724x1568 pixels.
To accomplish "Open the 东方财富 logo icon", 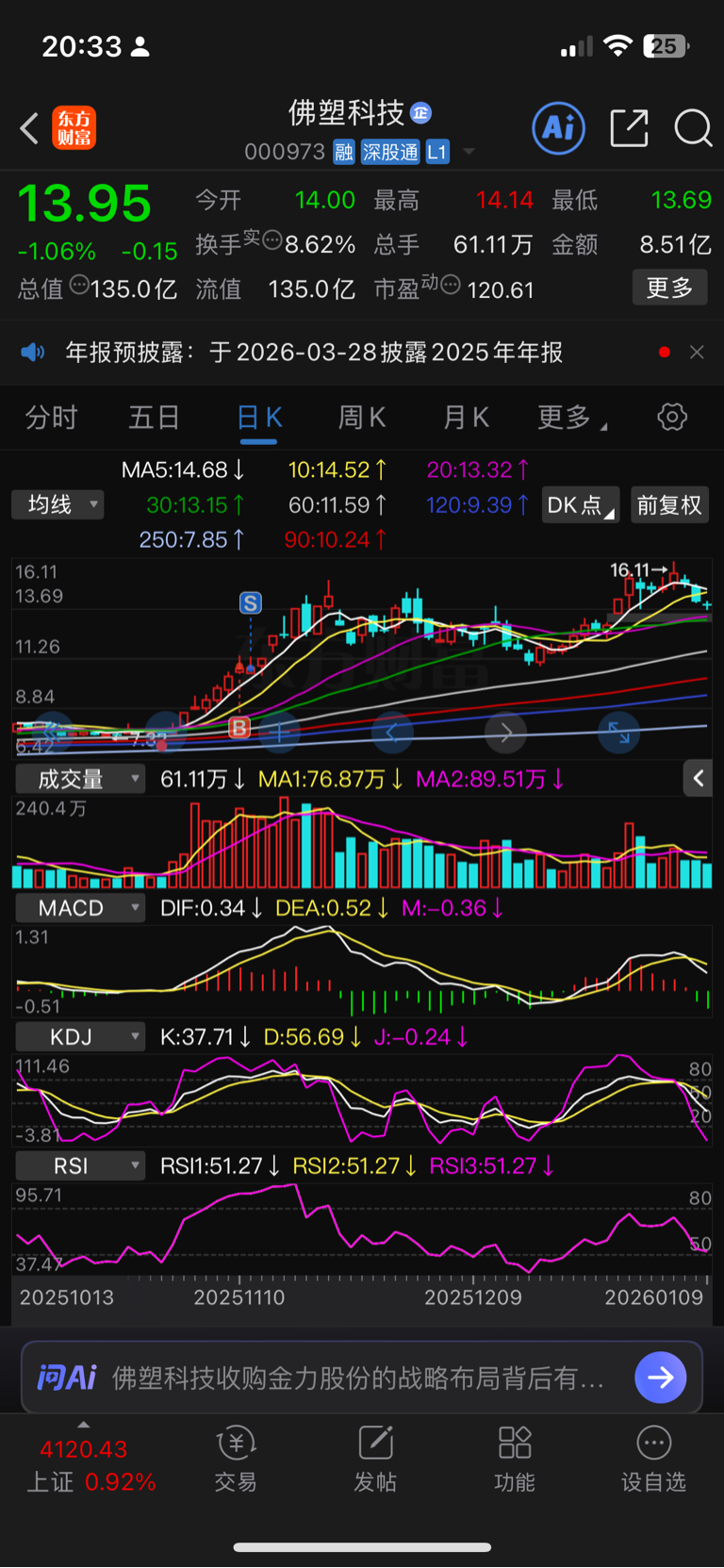I will [x=74, y=128].
